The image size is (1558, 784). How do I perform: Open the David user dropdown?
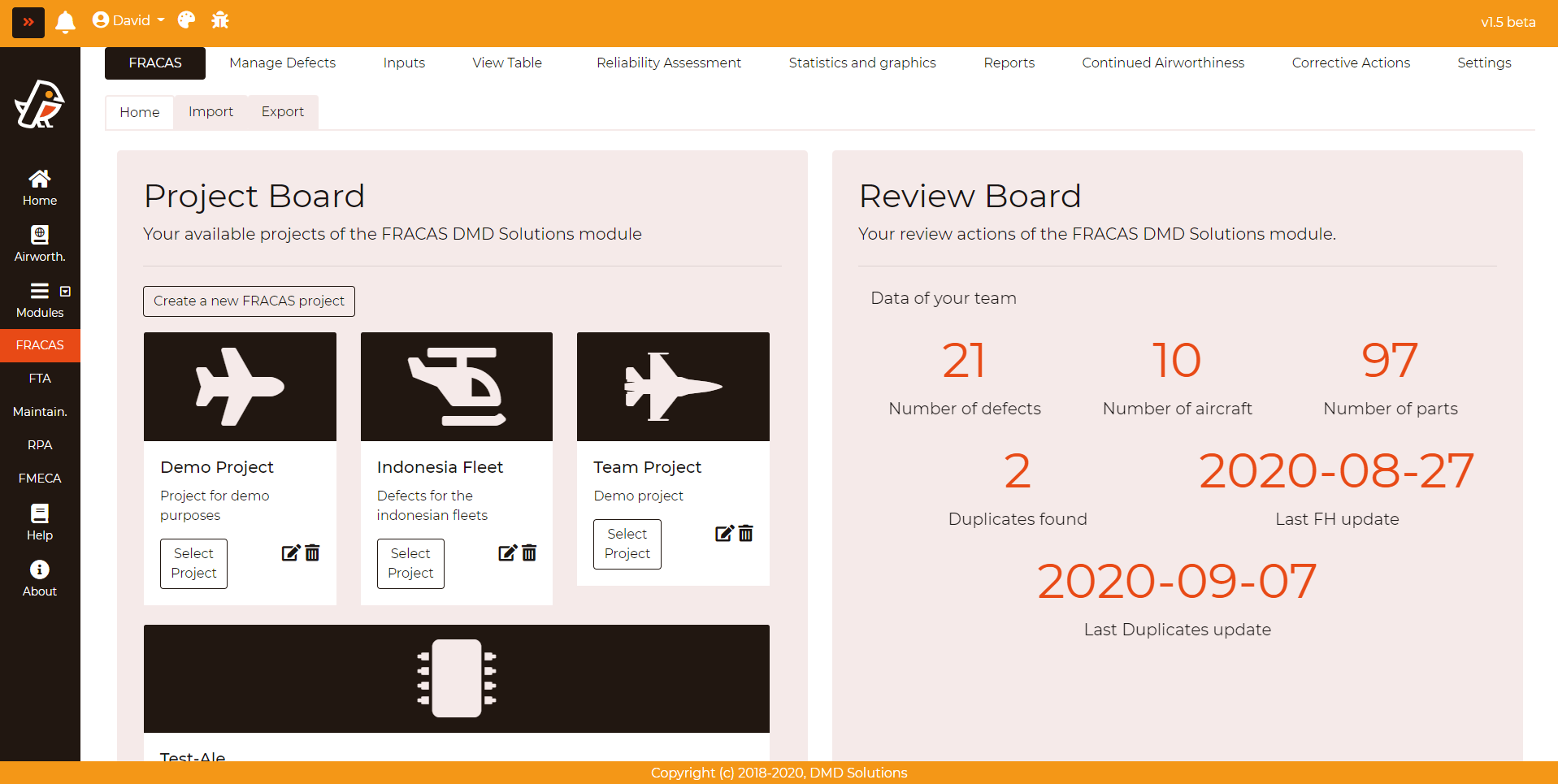tap(128, 20)
